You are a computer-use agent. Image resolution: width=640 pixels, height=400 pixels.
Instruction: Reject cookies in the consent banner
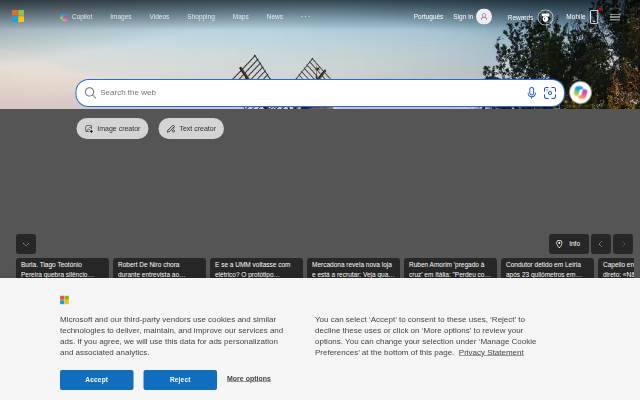coord(180,380)
